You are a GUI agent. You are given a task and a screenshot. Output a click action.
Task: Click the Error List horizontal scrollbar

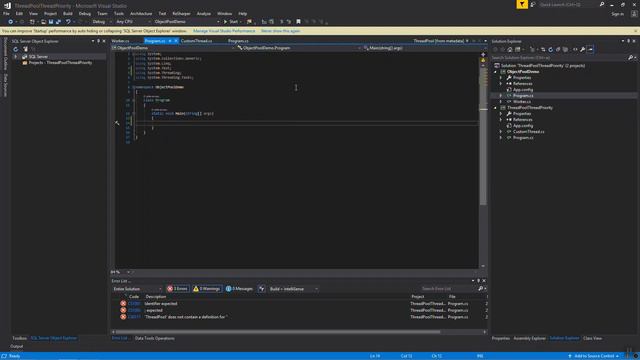point(278,332)
